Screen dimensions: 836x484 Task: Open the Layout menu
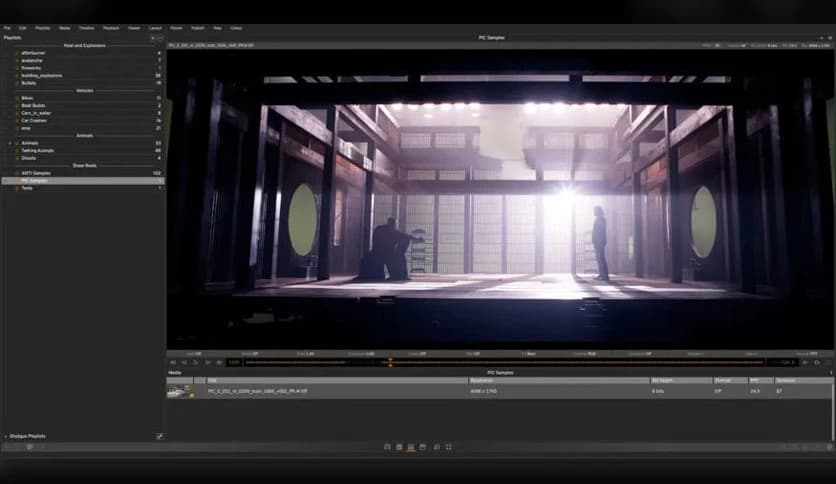[x=155, y=28]
